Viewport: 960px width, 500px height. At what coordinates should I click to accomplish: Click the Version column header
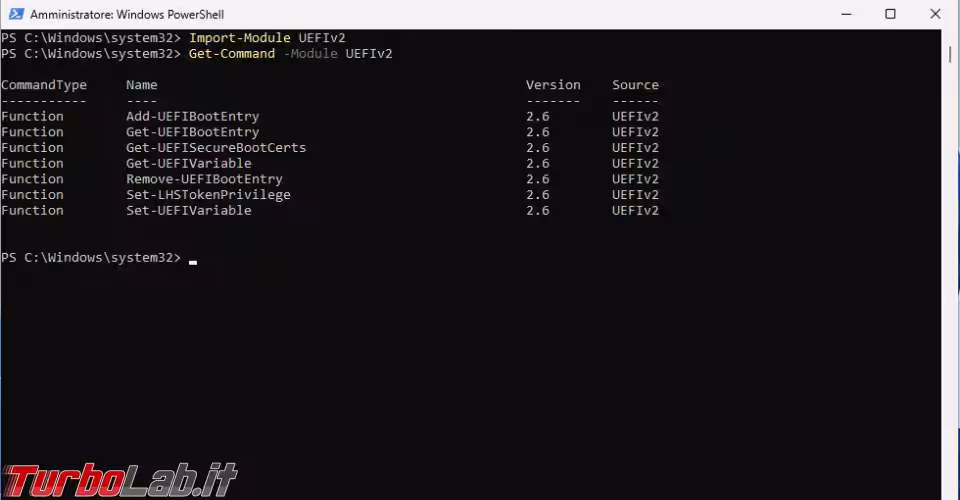[553, 85]
